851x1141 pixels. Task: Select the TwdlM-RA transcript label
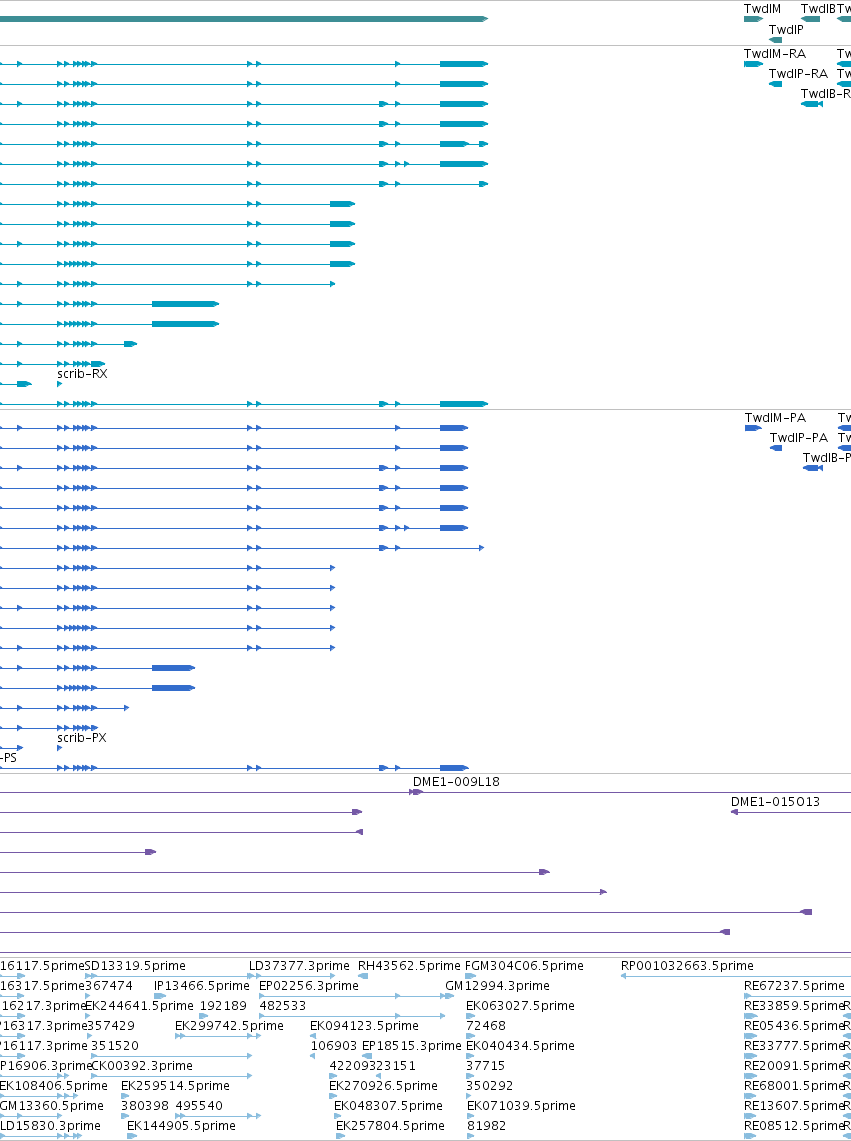[775, 54]
